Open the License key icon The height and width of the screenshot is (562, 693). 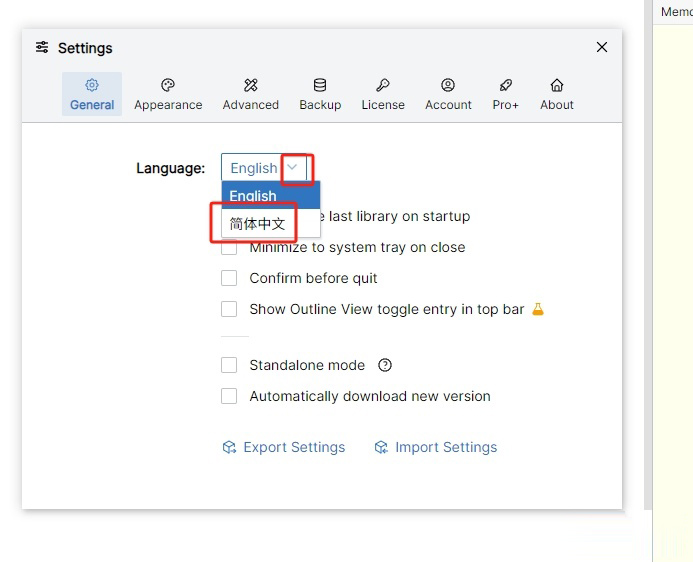(x=383, y=86)
